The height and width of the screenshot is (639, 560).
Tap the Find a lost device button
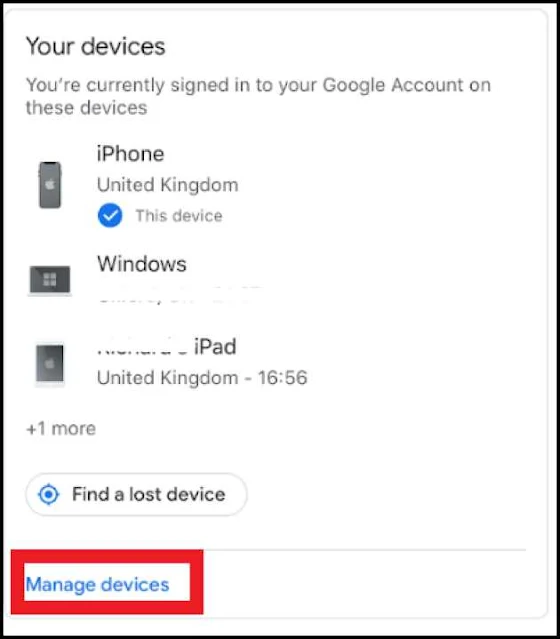136,494
